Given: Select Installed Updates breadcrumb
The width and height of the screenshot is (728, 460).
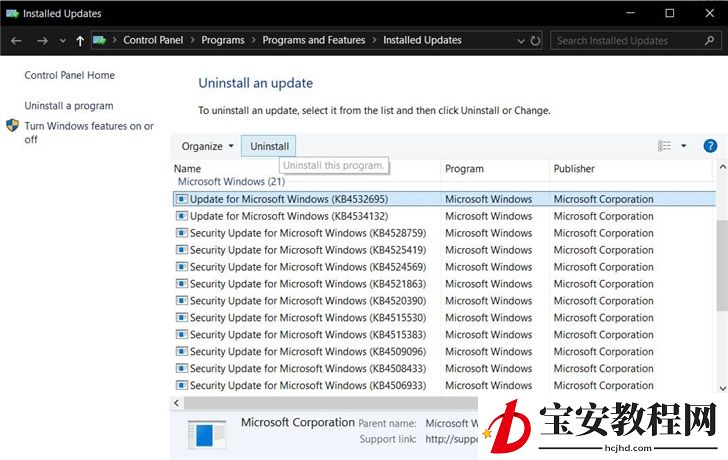Looking at the screenshot, I should (x=422, y=40).
